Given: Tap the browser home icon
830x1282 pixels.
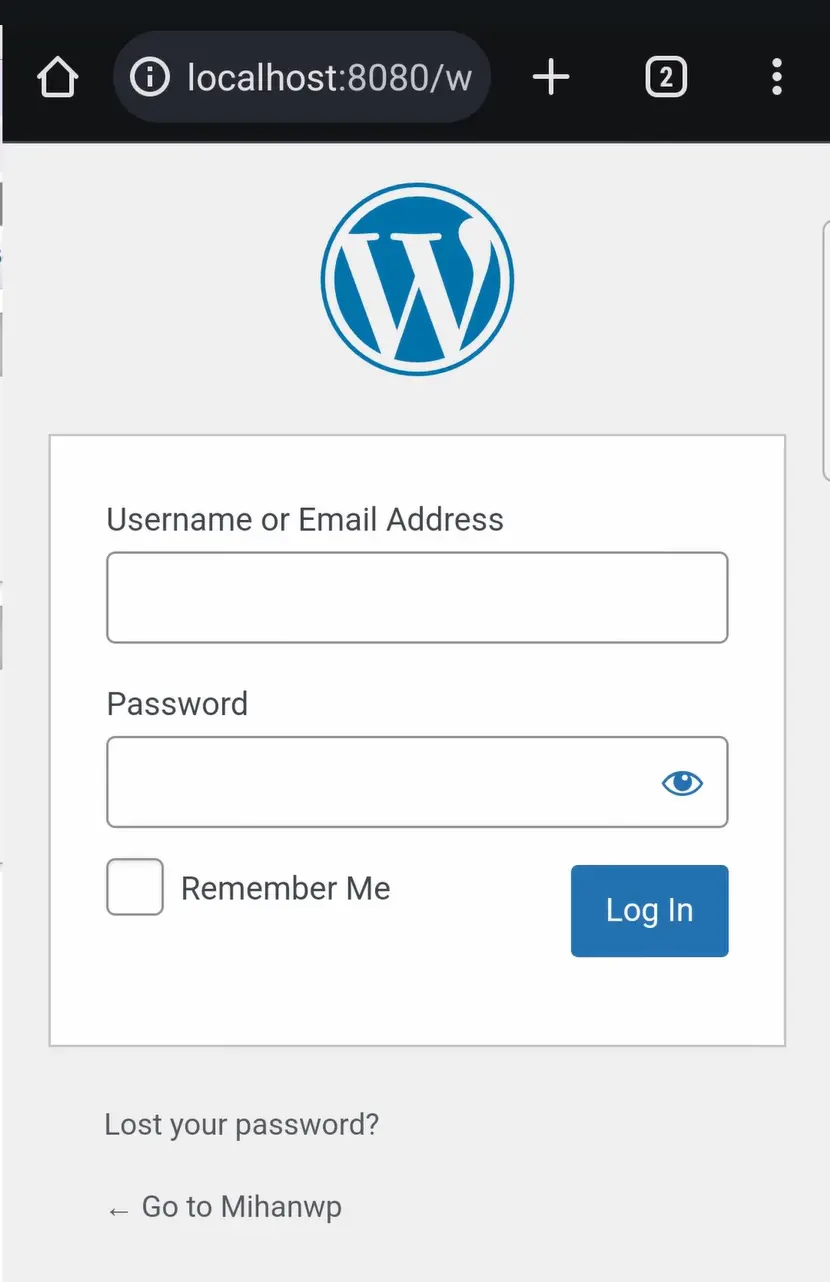Looking at the screenshot, I should (58, 77).
